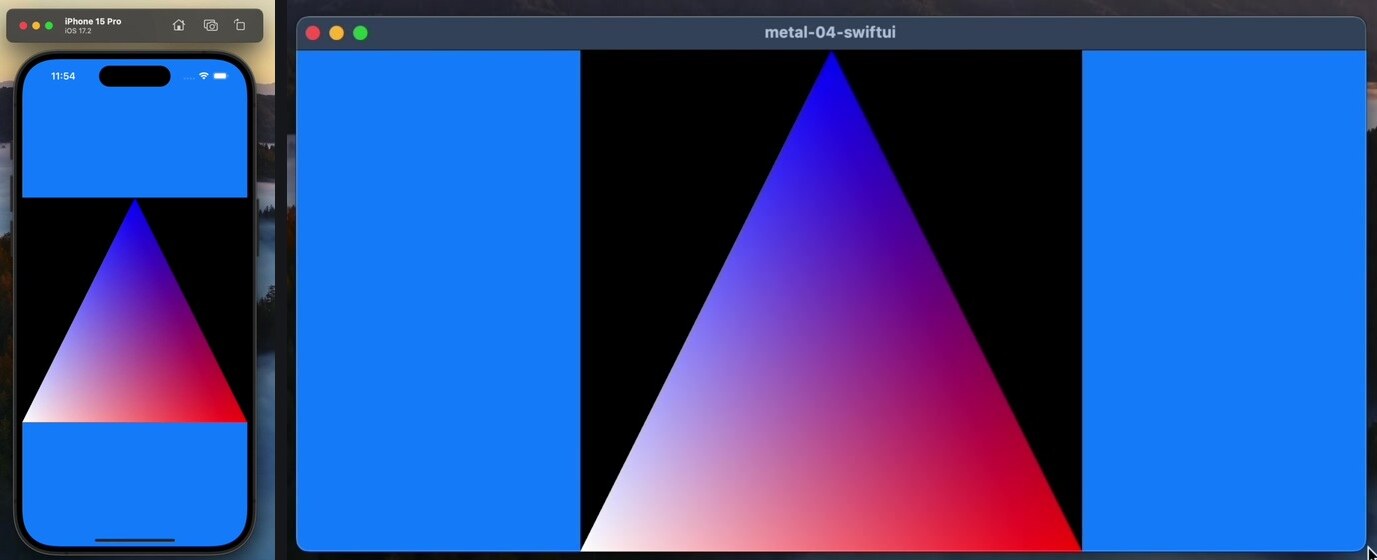Tap the battery icon in iPhone status bar
The height and width of the screenshot is (560, 1377).
[x=220, y=76]
